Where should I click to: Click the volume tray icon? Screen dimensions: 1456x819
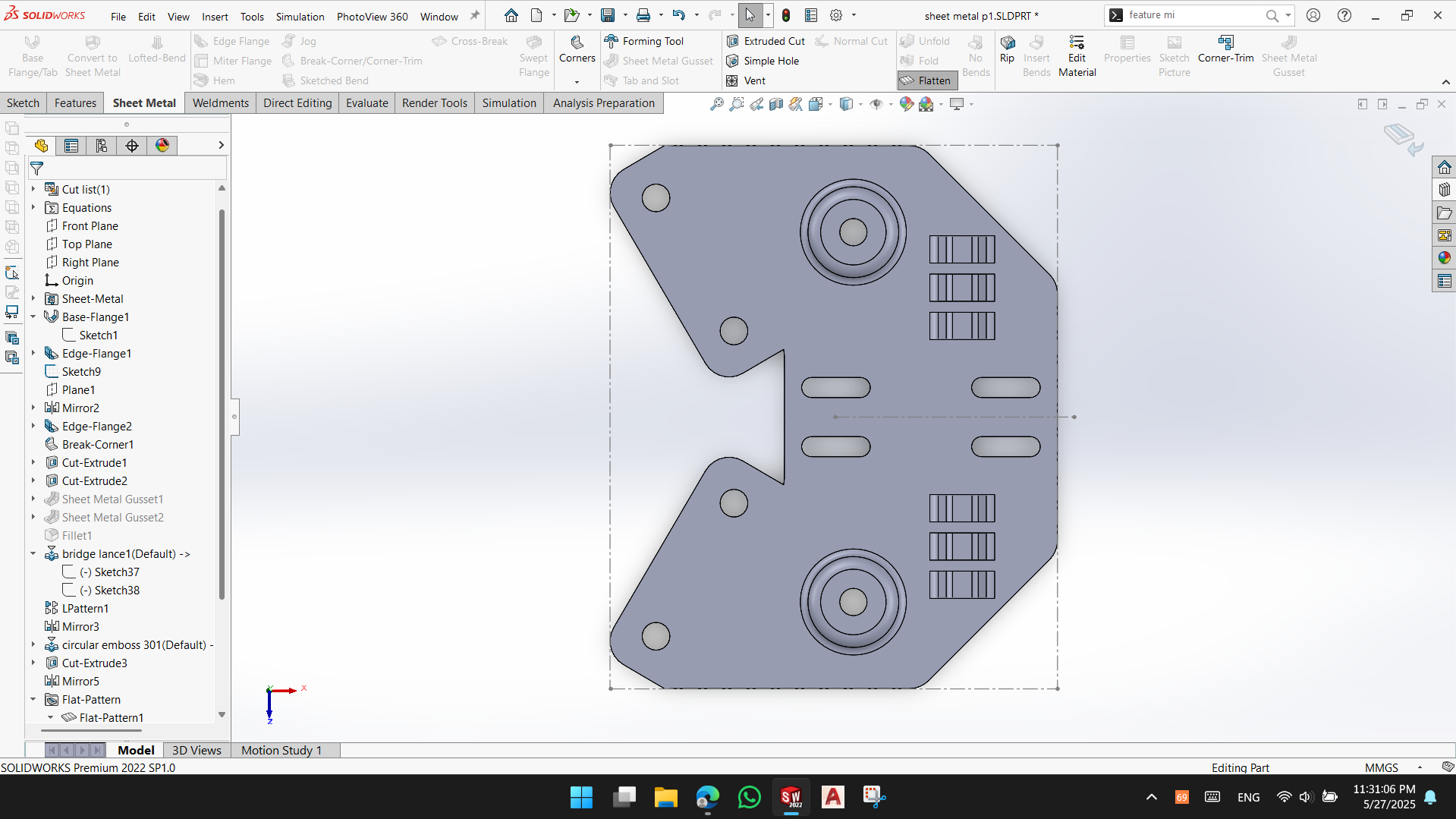point(1305,797)
